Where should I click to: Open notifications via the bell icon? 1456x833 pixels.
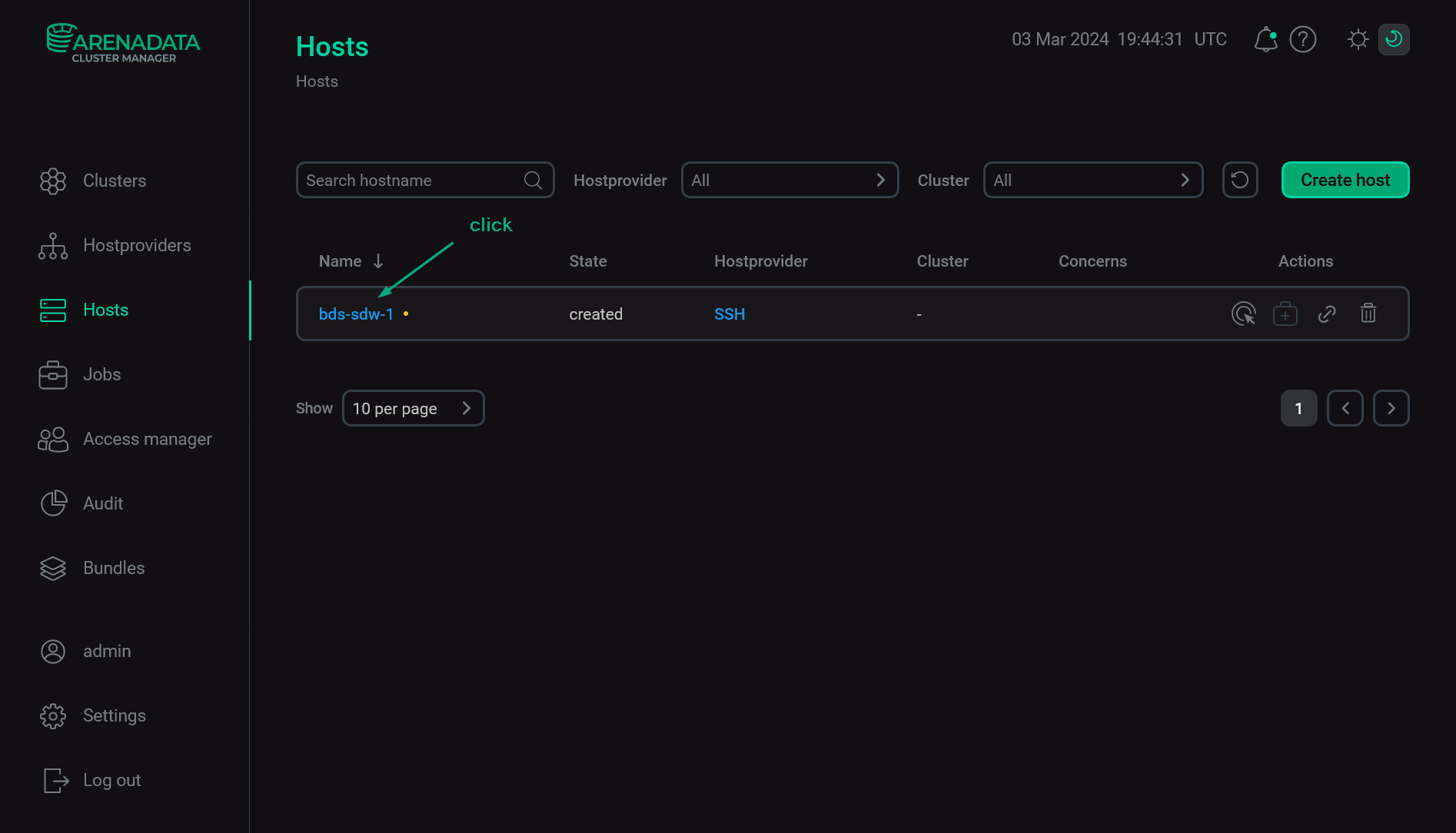[1265, 39]
